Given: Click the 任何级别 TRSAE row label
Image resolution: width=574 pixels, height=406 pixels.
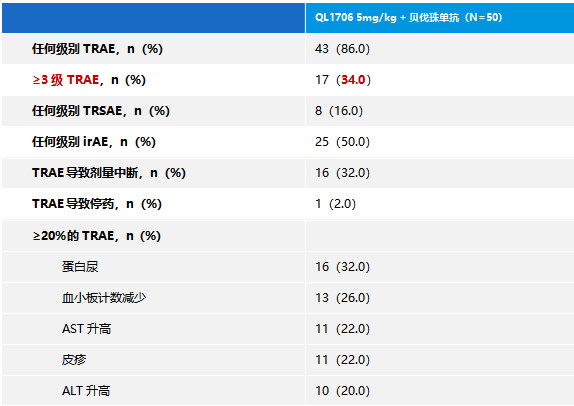Looking at the screenshot, I should 101,111.
